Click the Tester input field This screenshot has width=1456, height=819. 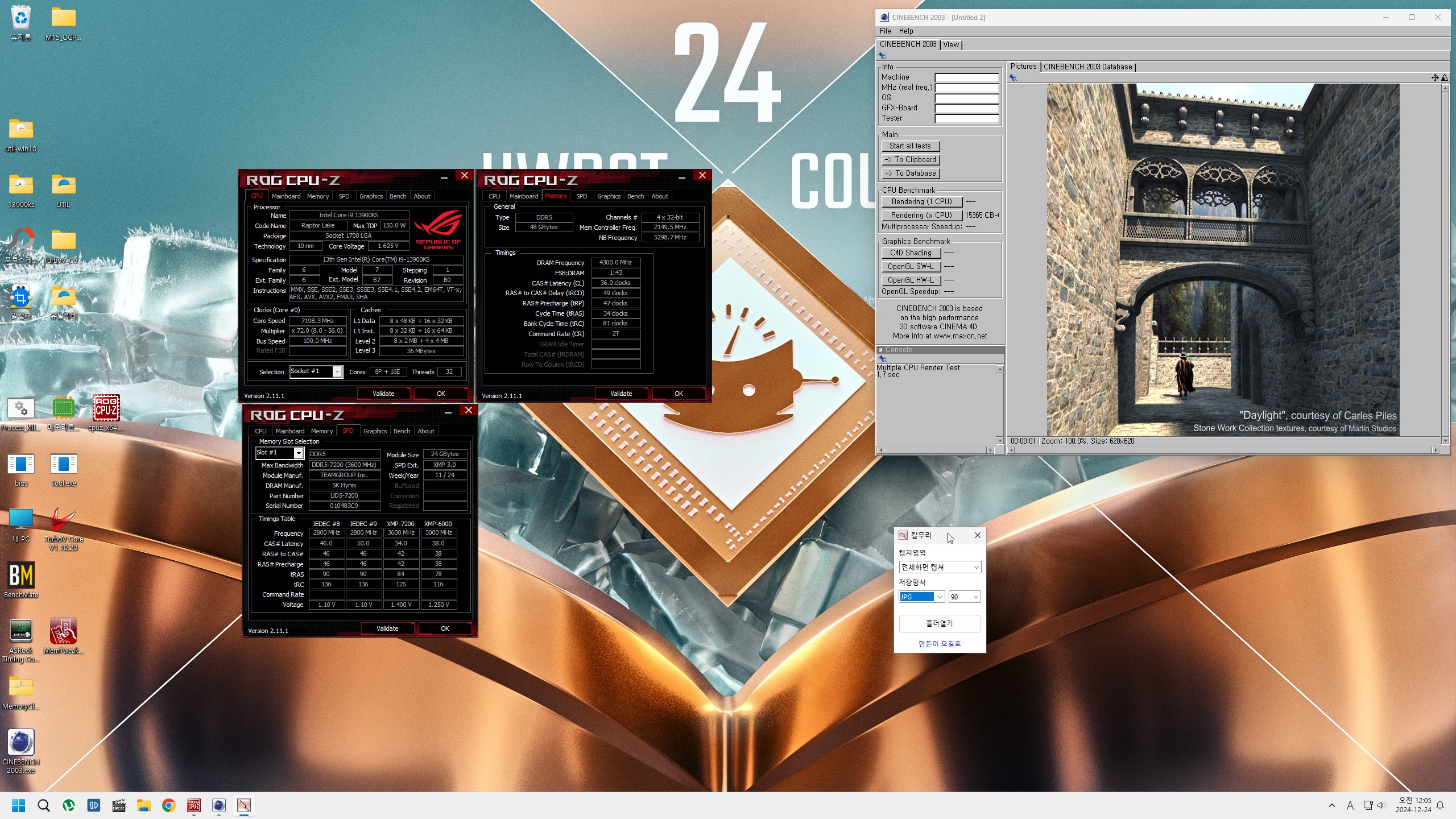click(967, 118)
